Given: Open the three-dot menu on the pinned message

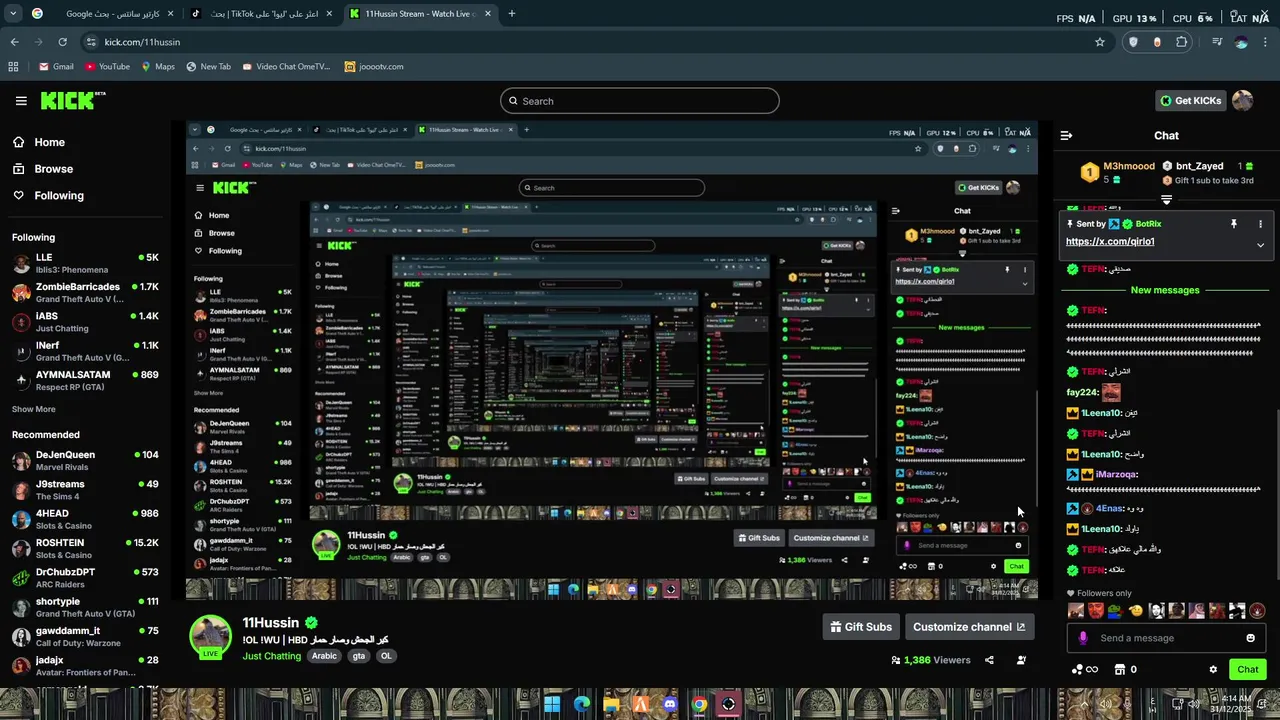Looking at the screenshot, I should (1260, 224).
